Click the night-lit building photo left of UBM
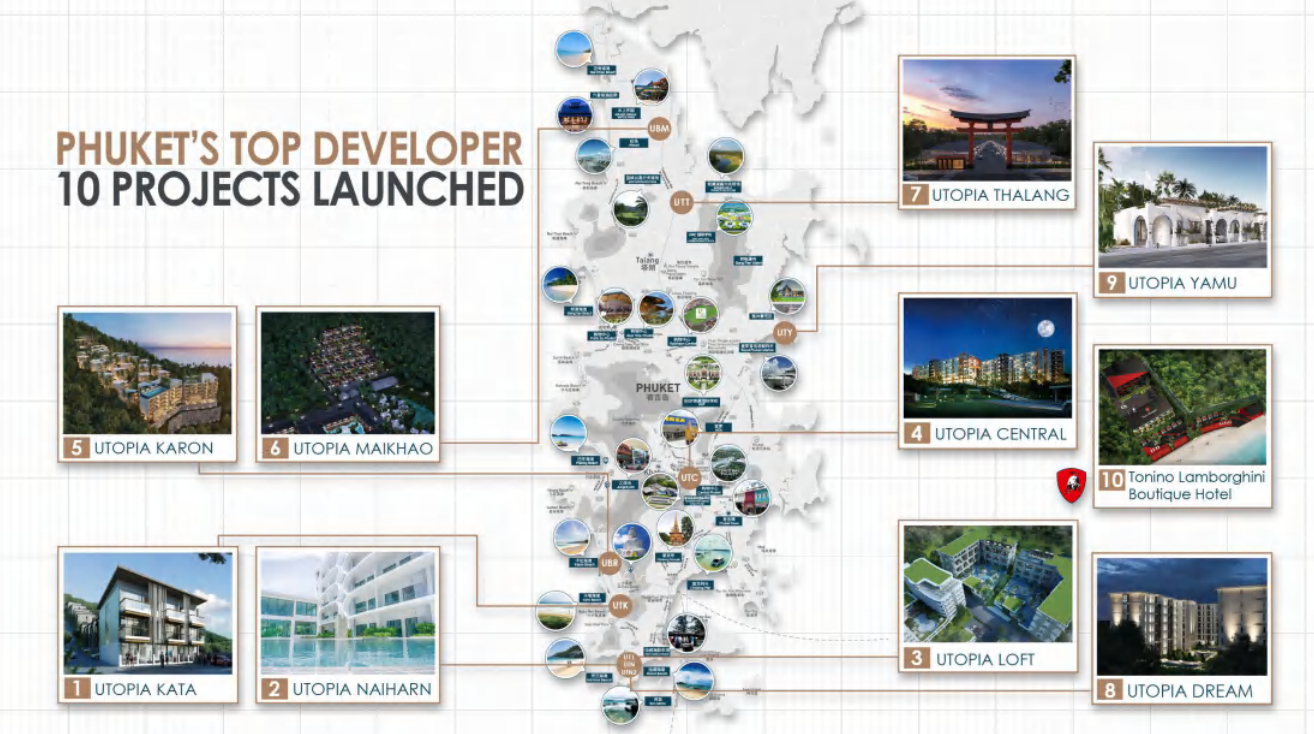1314x734 pixels. [x=575, y=114]
